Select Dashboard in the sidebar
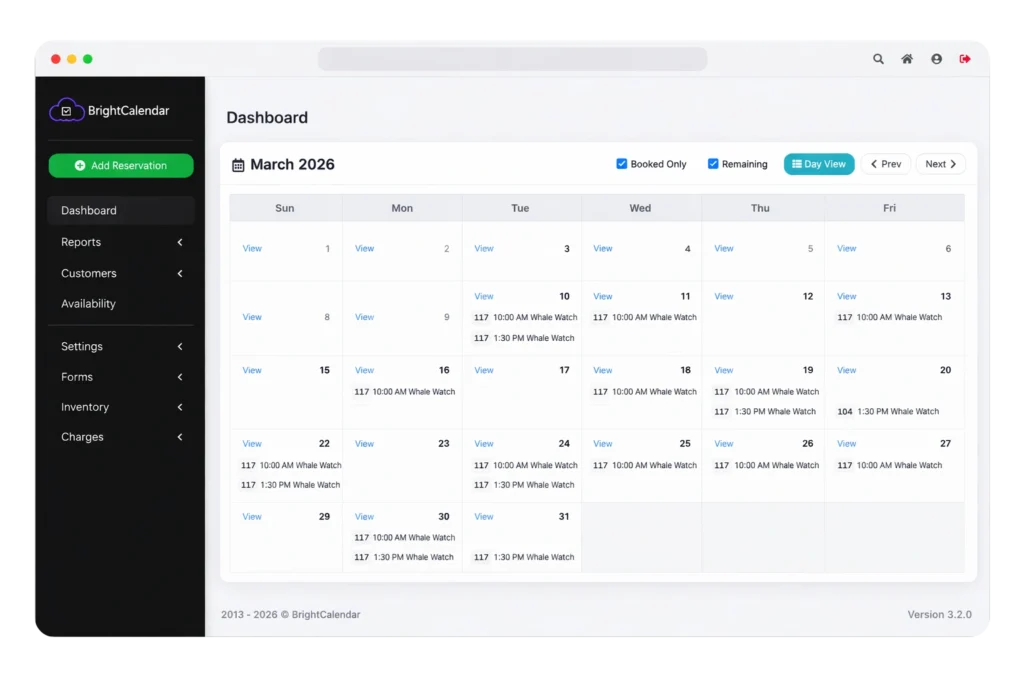Viewport: 1024px width, 683px height. [x=89, y=211]
